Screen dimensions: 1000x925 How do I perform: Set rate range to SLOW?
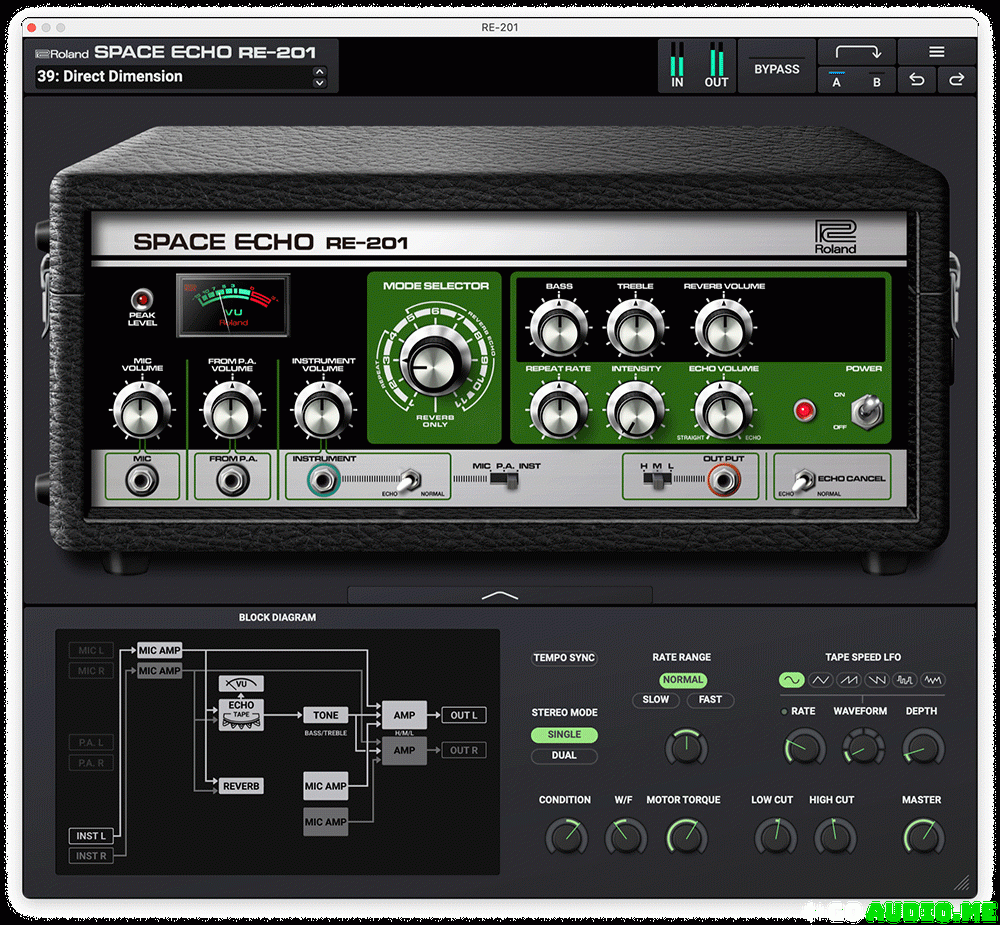click(x=656, y=700)
